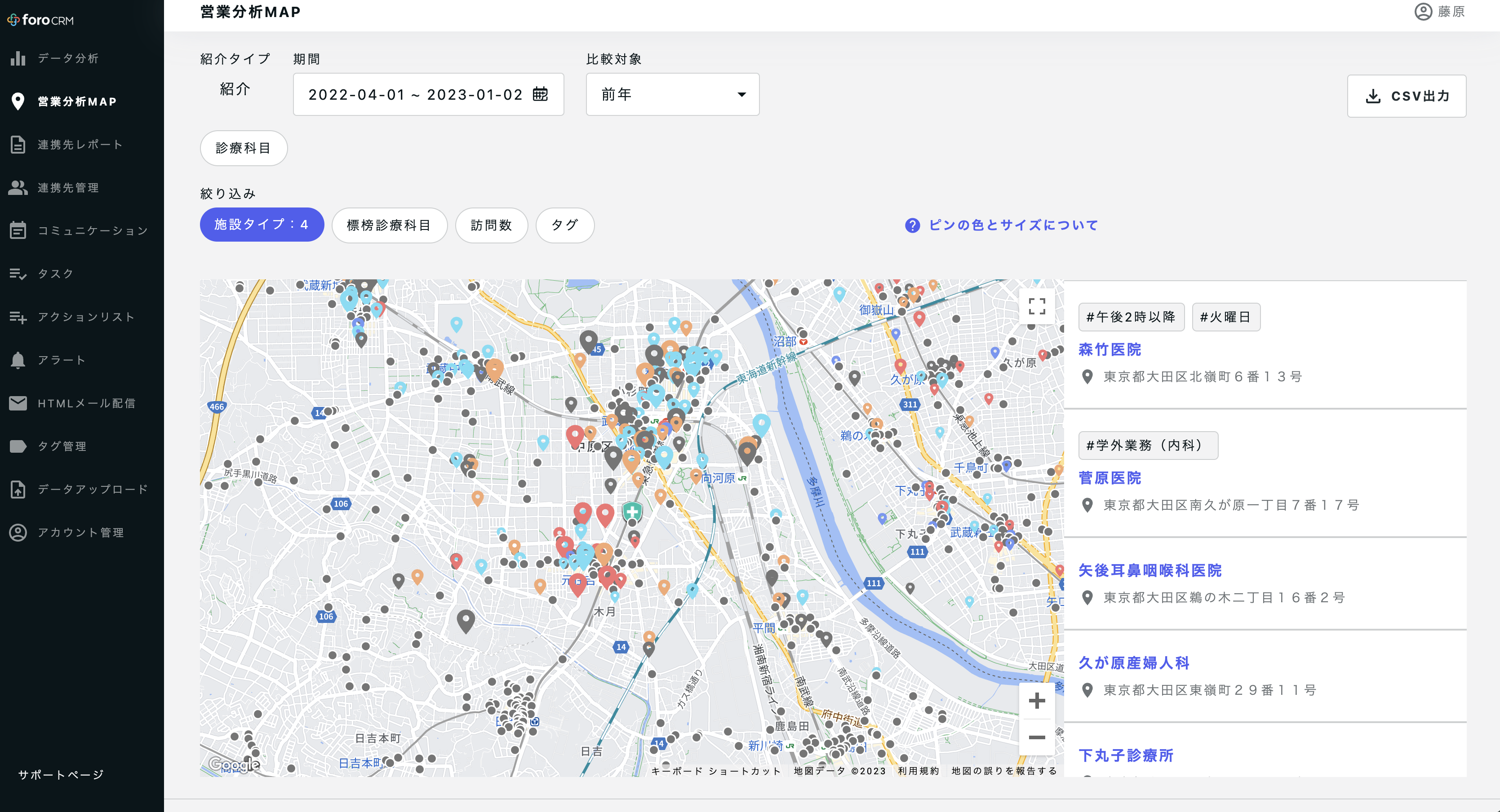Open 連携先管理 people icon
1500x812 pixels.
18,187
